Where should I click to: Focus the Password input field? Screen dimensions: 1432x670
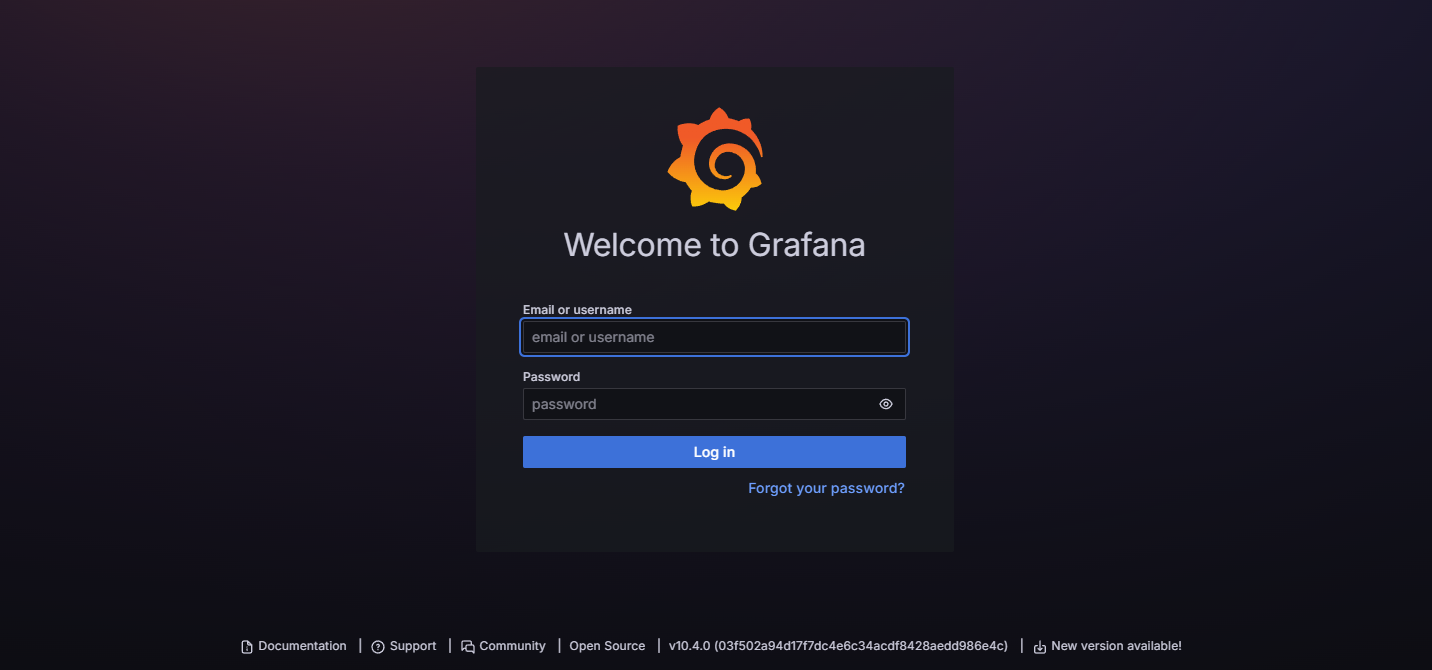[714, 404]
